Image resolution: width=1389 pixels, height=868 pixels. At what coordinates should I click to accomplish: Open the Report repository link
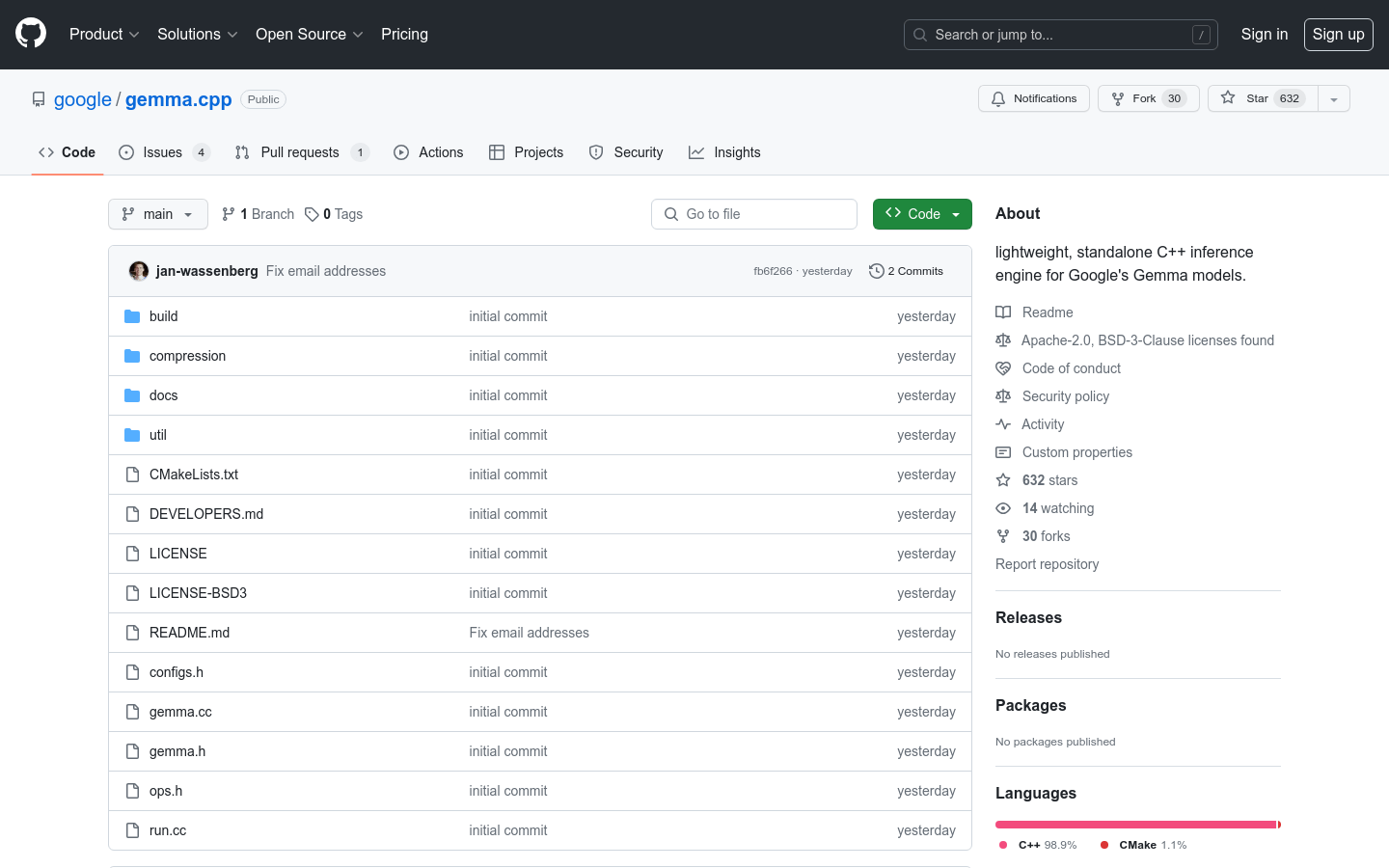[x=1047, y=564]
